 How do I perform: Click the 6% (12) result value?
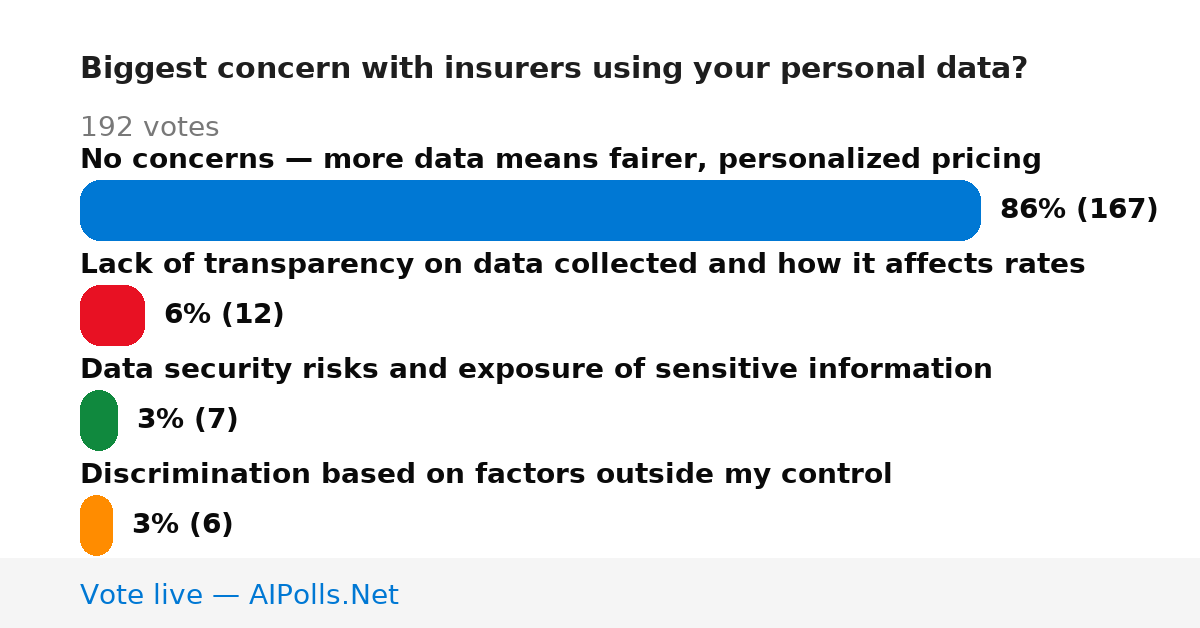pyautogui.click(x=224, y=314)
